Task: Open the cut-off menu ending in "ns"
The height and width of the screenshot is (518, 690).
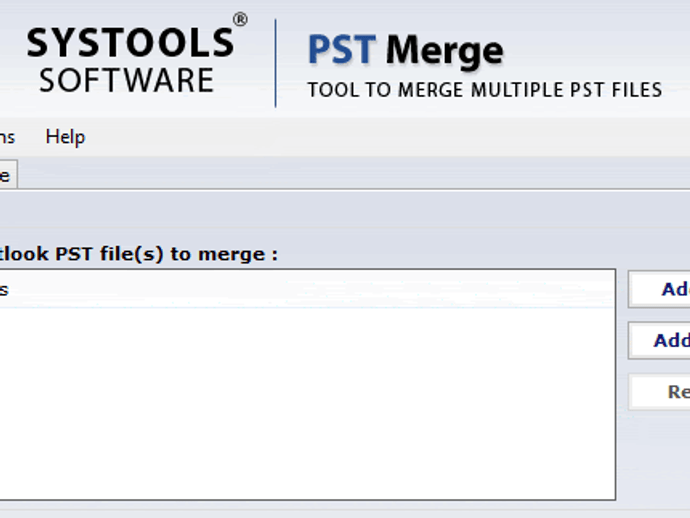Action: pos(7,137)
